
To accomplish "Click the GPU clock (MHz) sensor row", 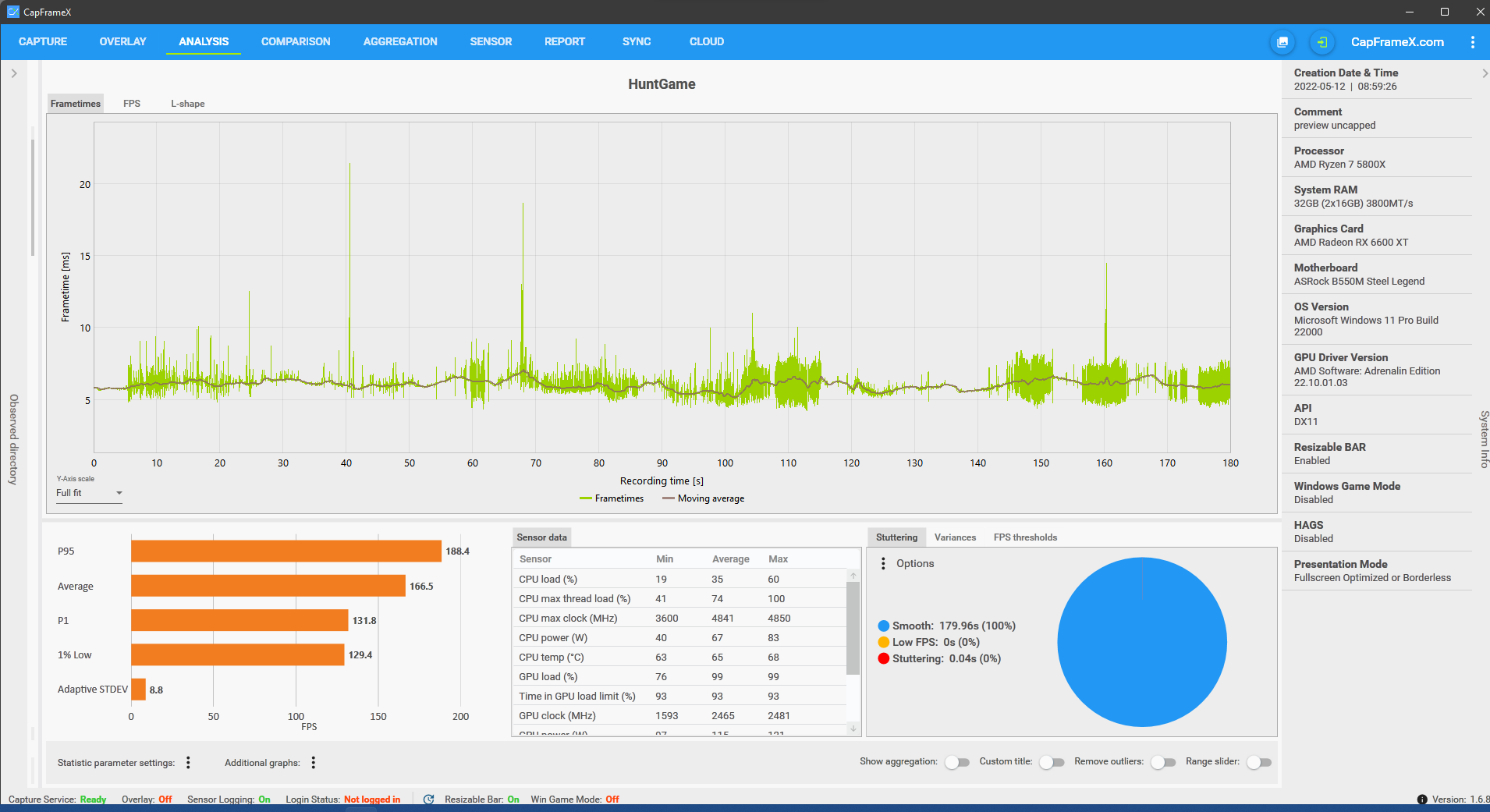I will 679,715.
